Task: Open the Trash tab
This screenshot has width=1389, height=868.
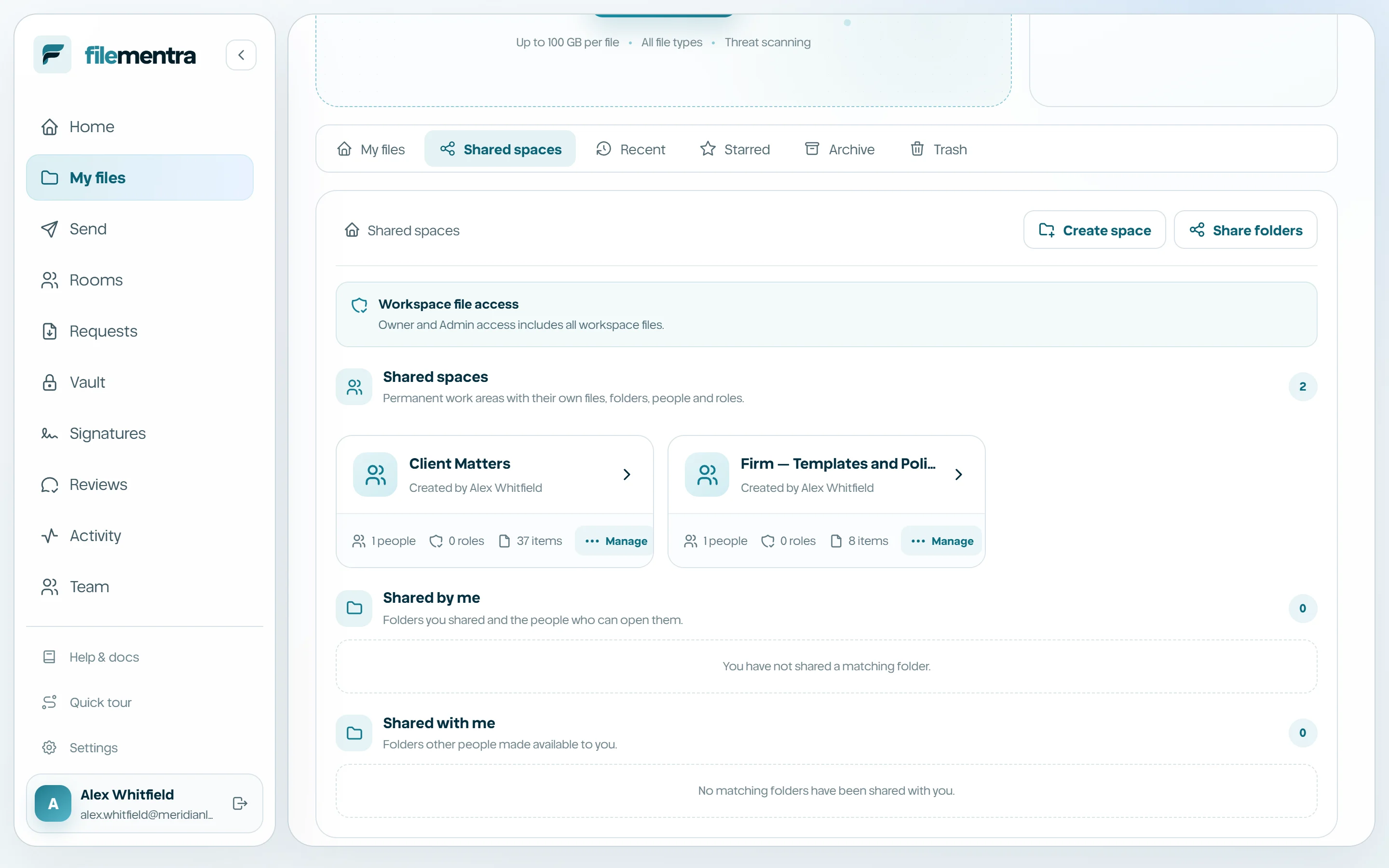Action: click(x=939, y=149)
